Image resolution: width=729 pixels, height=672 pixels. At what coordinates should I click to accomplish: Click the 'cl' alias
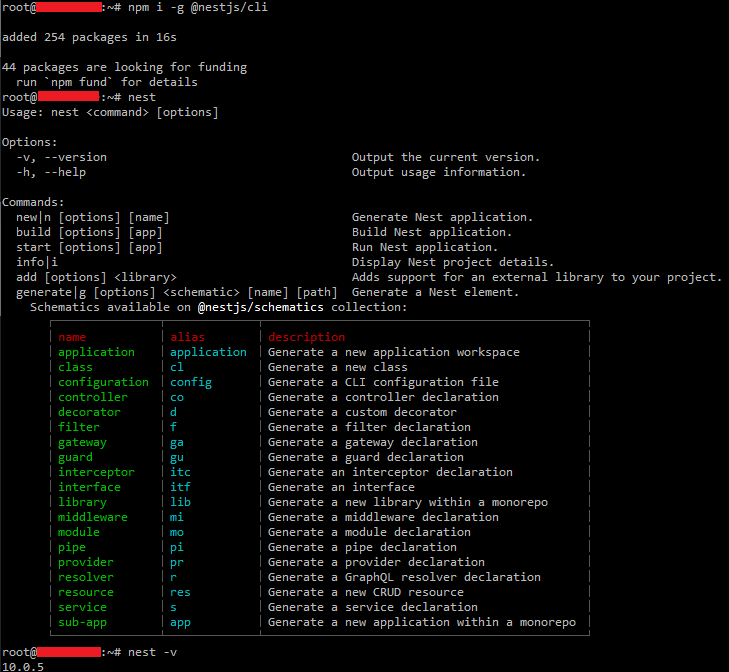[x=177, y=367]
